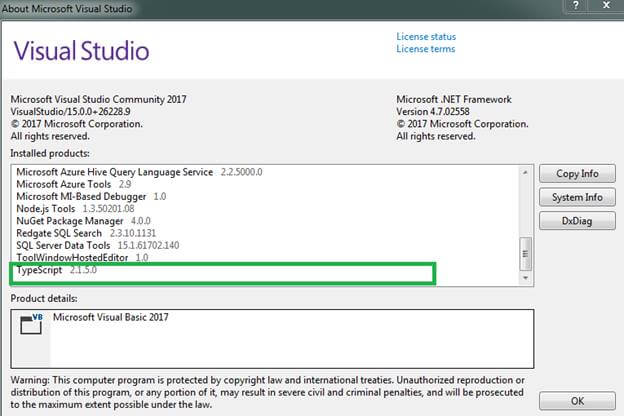
Task: Open the License status link
Action: pos(426,37)
